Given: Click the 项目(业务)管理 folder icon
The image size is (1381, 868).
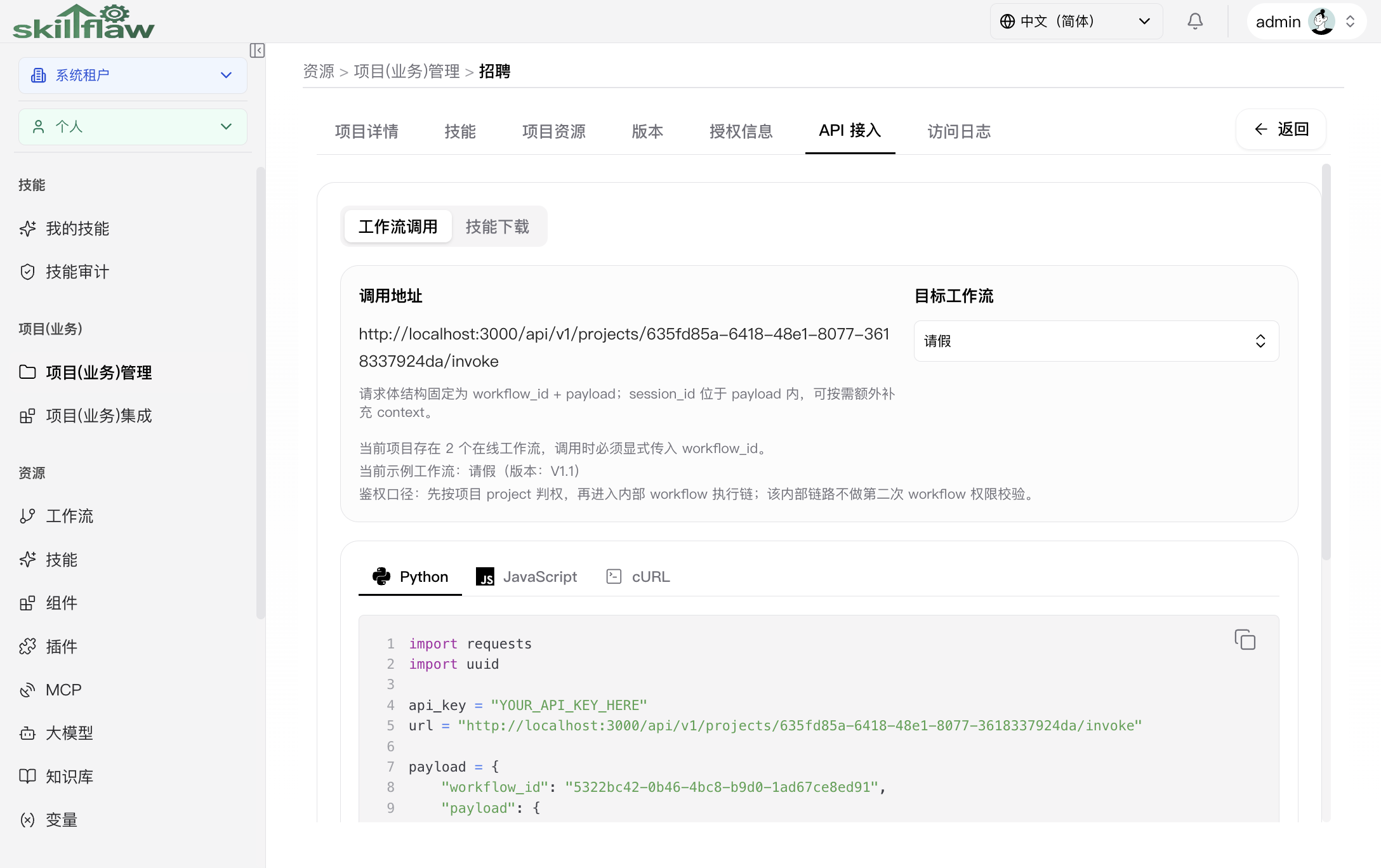Looking at the screenshot, I should point(27,372).
